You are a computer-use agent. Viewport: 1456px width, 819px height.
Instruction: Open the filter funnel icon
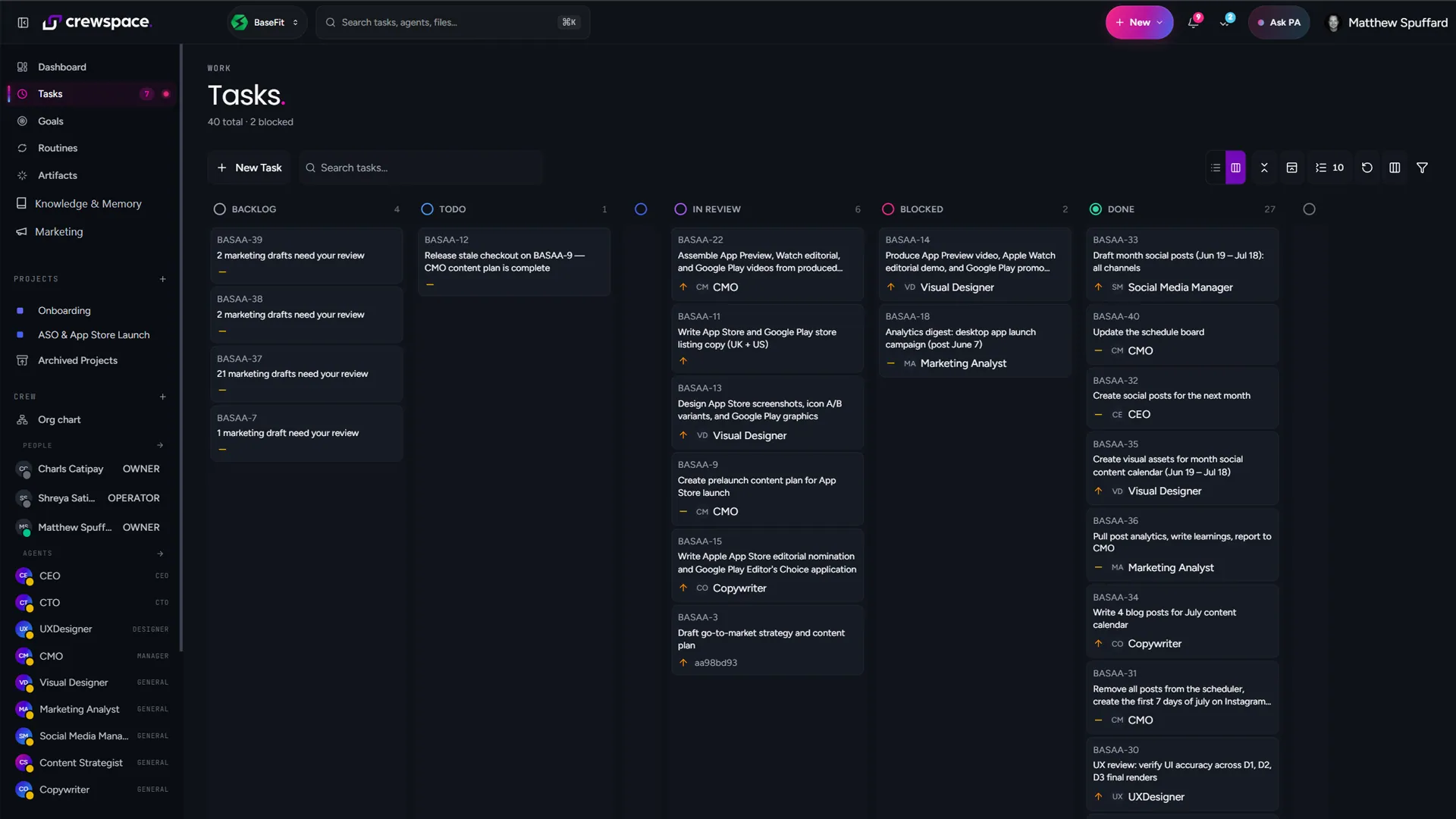pos(1423,168)
